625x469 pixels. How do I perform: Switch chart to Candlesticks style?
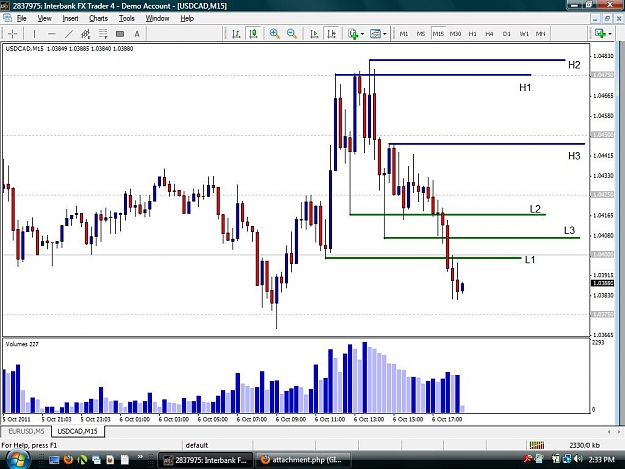tap(253, 34)
